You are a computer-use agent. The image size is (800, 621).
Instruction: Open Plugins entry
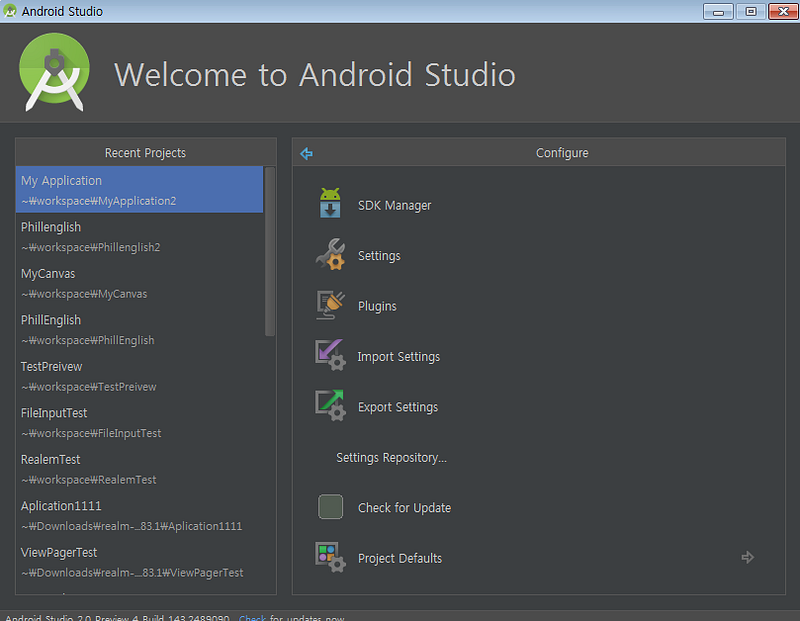377,306
